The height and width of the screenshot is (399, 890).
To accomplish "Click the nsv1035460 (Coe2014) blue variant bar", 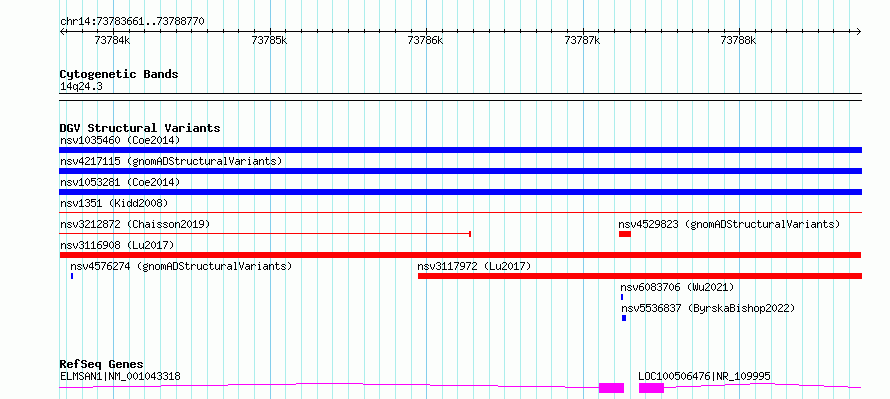I will [x=460, y=150].
